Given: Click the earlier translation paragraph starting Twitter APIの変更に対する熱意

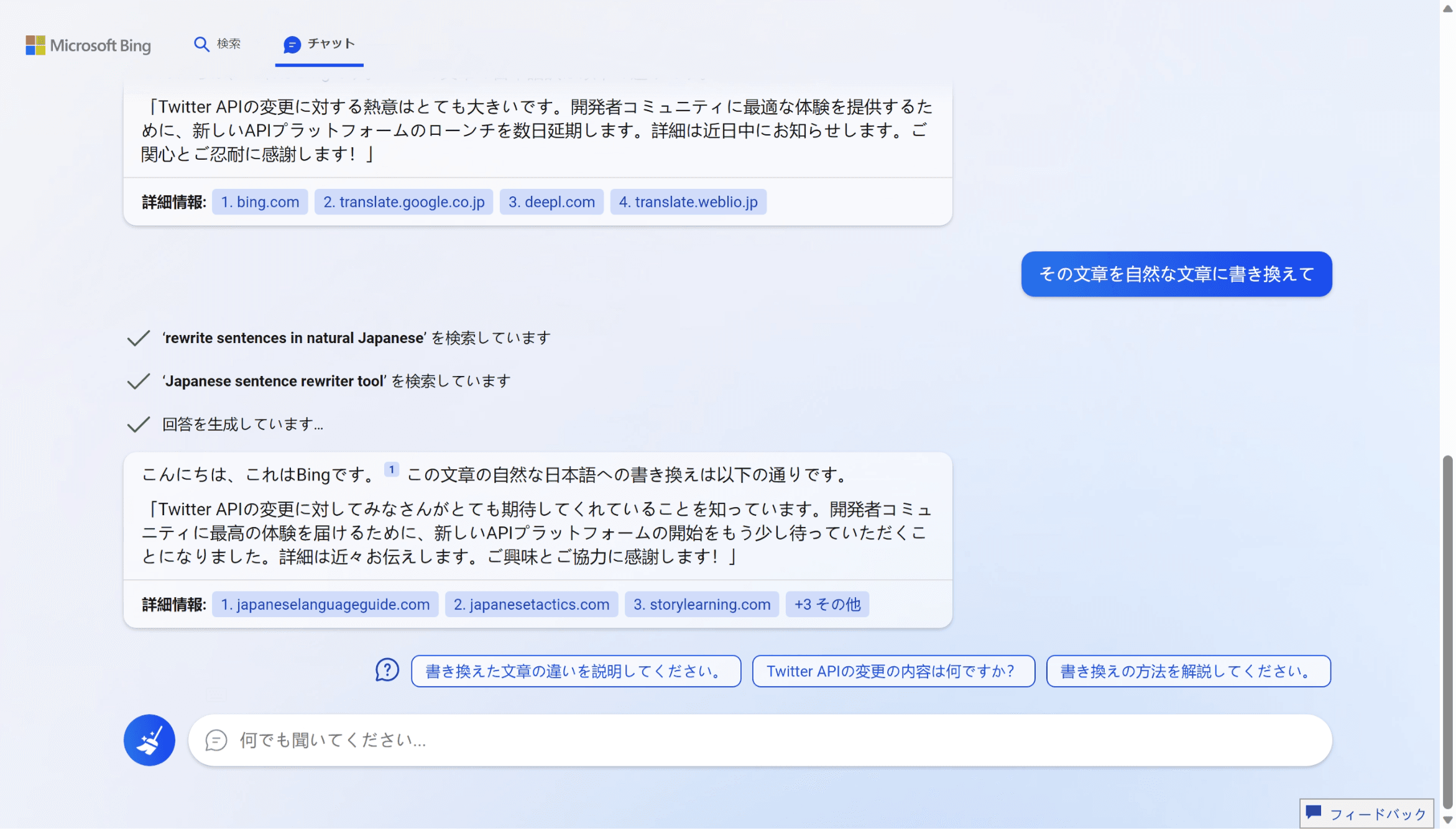Looking at the screenshot, I should tap(537, 131).
